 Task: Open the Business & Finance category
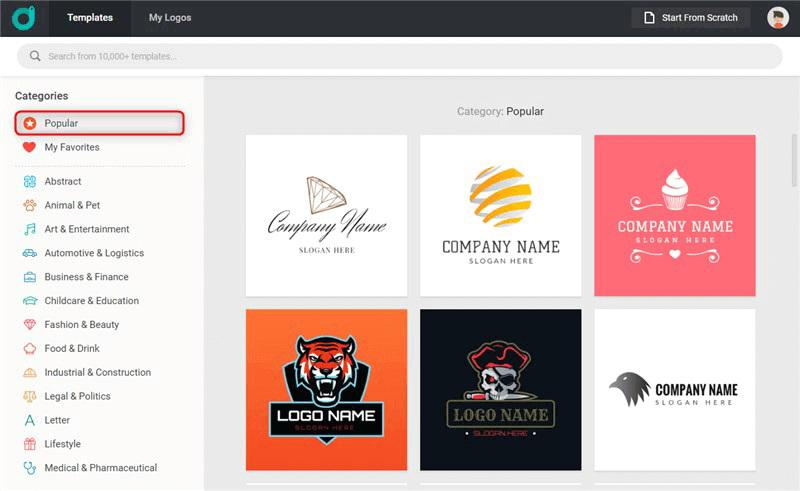86,277
